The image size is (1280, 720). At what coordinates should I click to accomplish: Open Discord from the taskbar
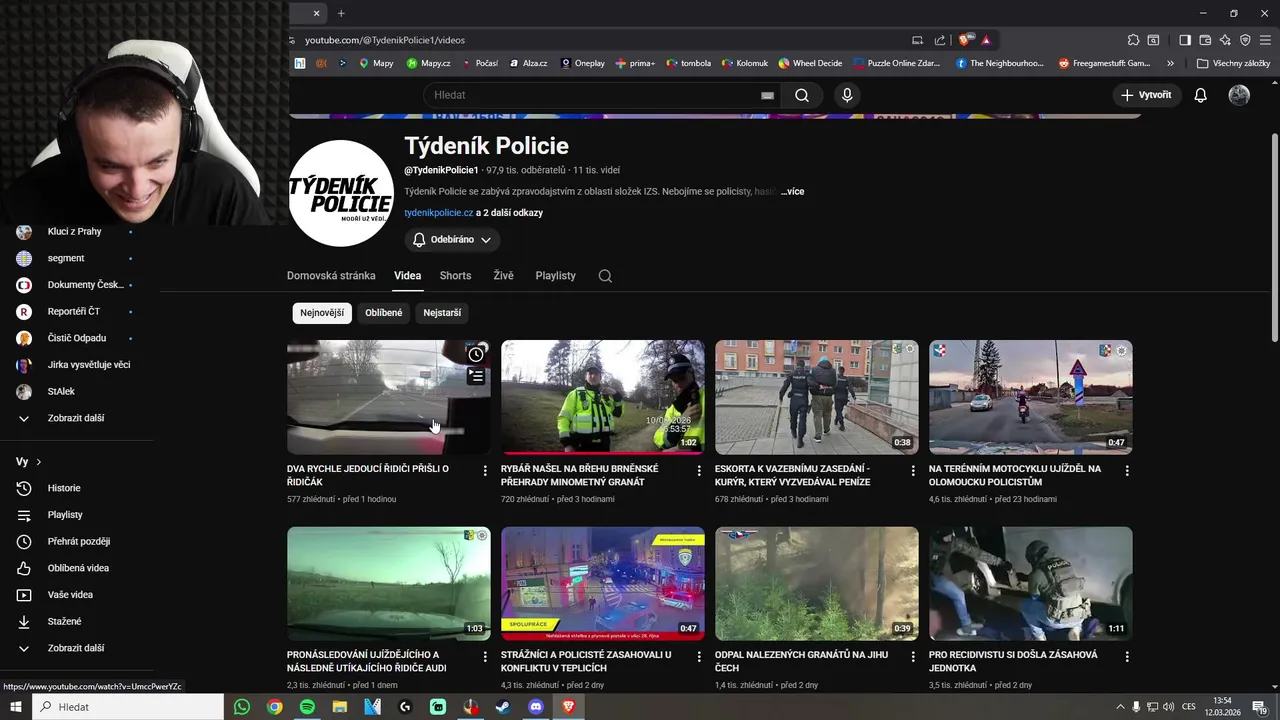(536, 707)
